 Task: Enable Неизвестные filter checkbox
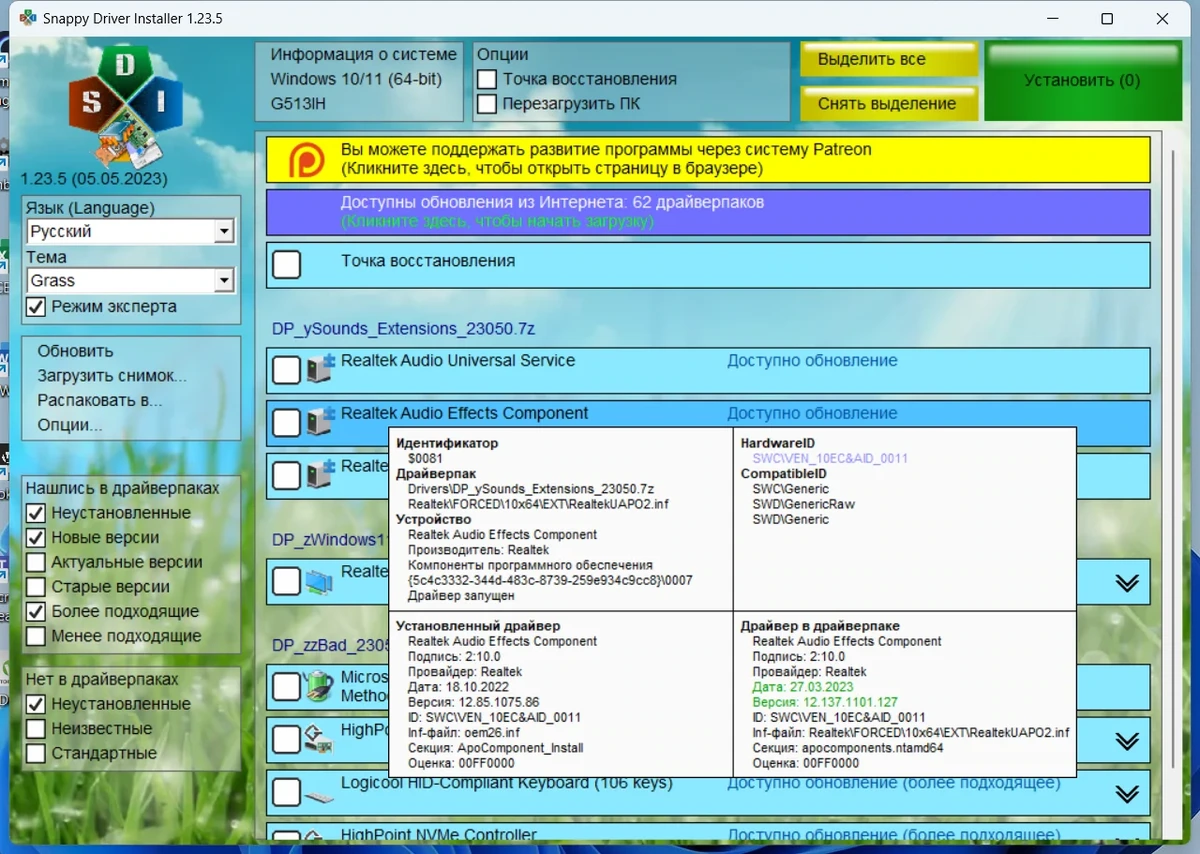36,729
